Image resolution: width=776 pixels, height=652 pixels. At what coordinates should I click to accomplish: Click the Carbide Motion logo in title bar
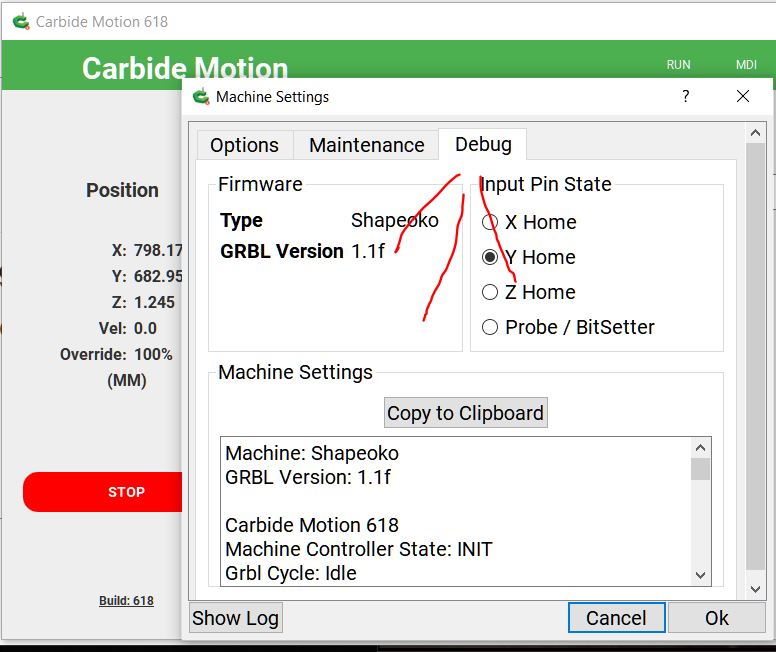[x=21, y=22]
